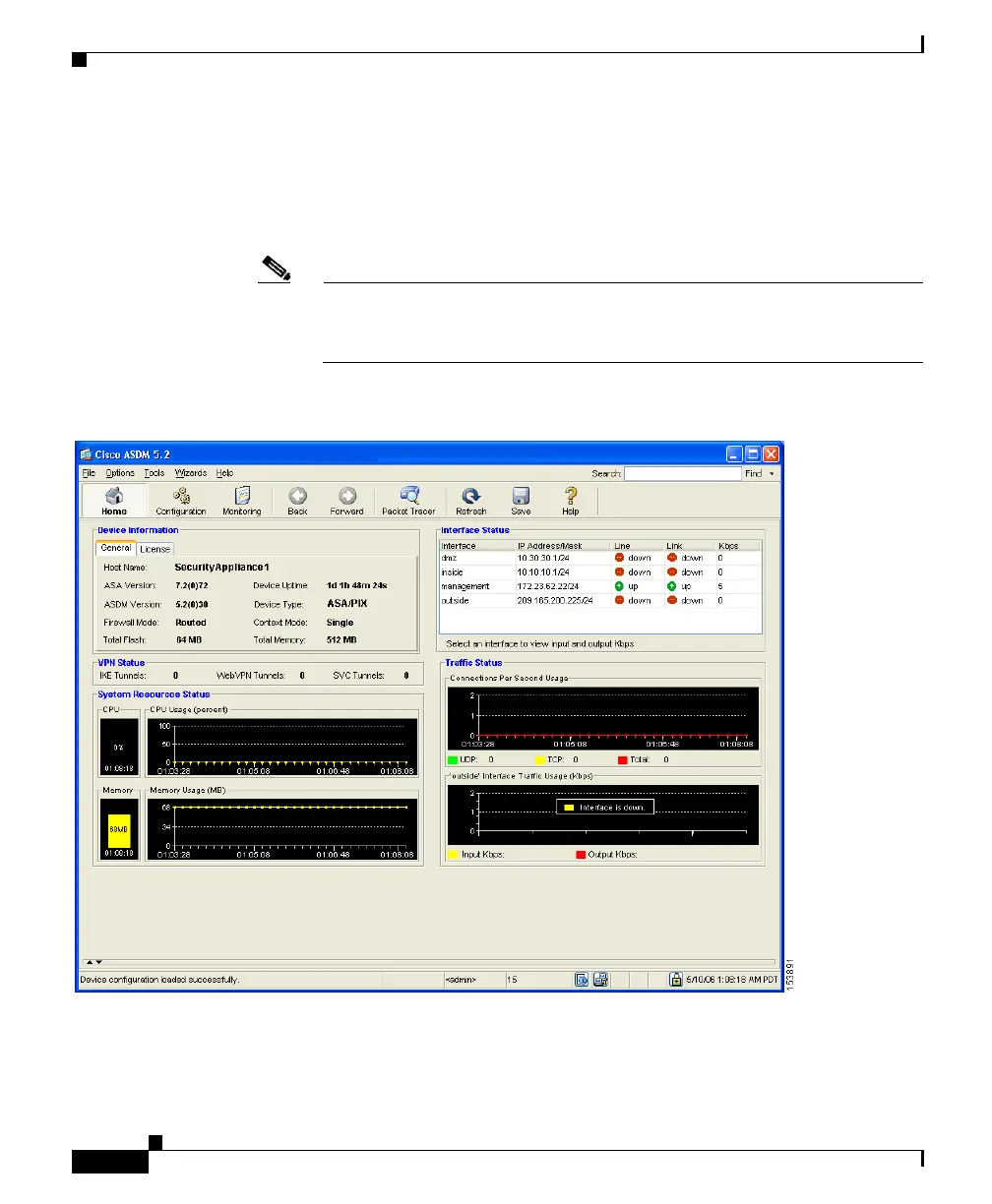The width and height of the screenshot is (992, 1204).
Task: Sort by the Kbps column header
Action: click(739, 545)
